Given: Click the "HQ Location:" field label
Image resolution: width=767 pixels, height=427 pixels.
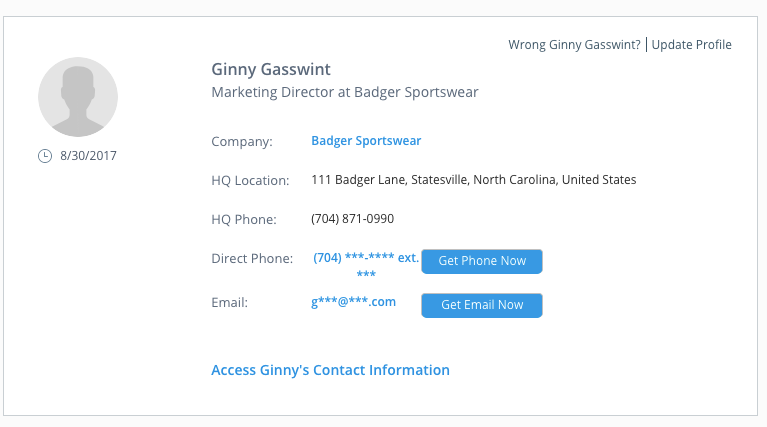Looking at the screenshot, I should 250,181.
